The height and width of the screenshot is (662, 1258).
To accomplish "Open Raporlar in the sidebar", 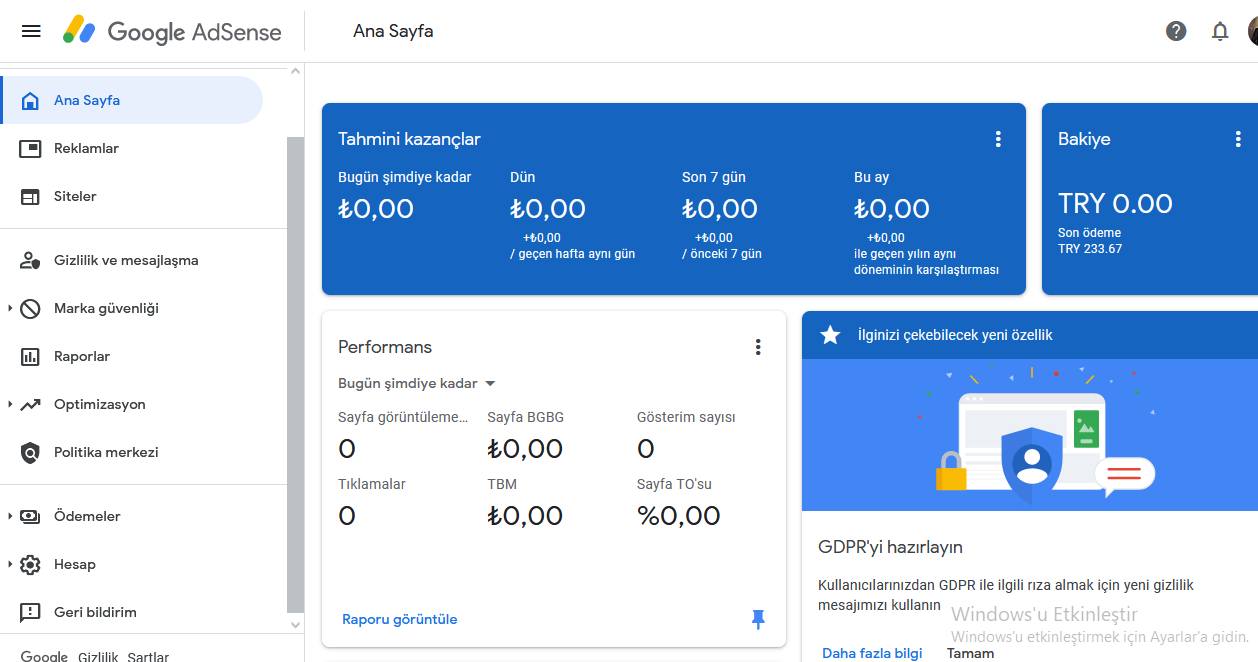I will coord(131,356).
